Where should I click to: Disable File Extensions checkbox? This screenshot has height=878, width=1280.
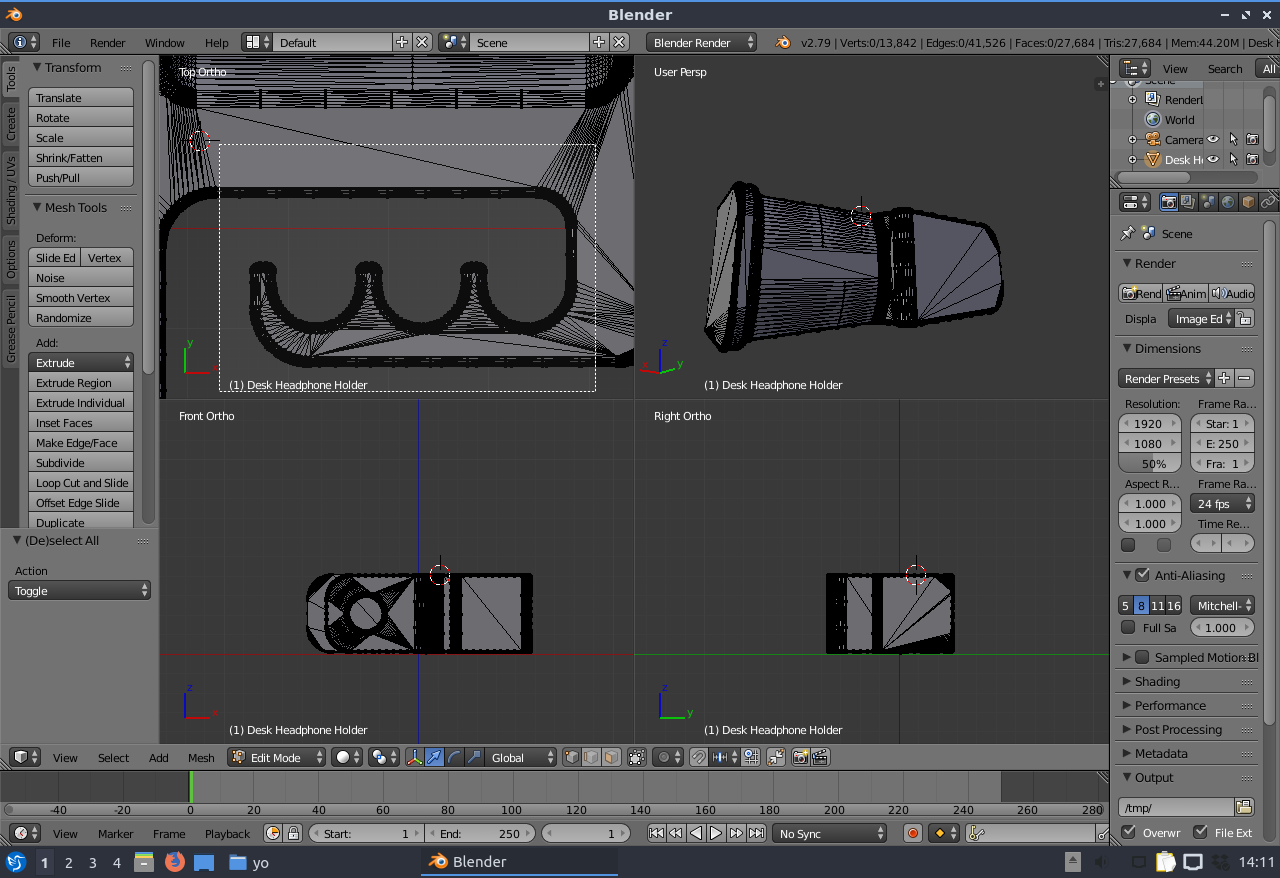click(x=1199, y=832)
